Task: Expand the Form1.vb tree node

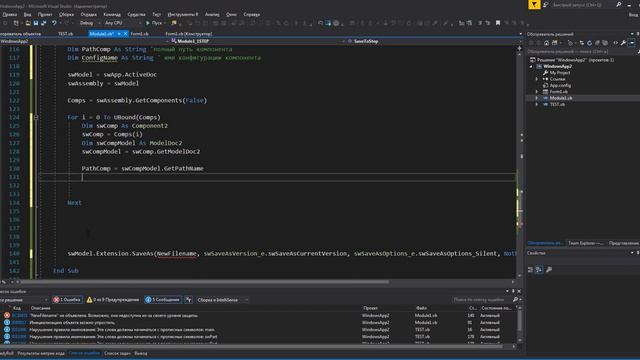Action: click(537, 92)
